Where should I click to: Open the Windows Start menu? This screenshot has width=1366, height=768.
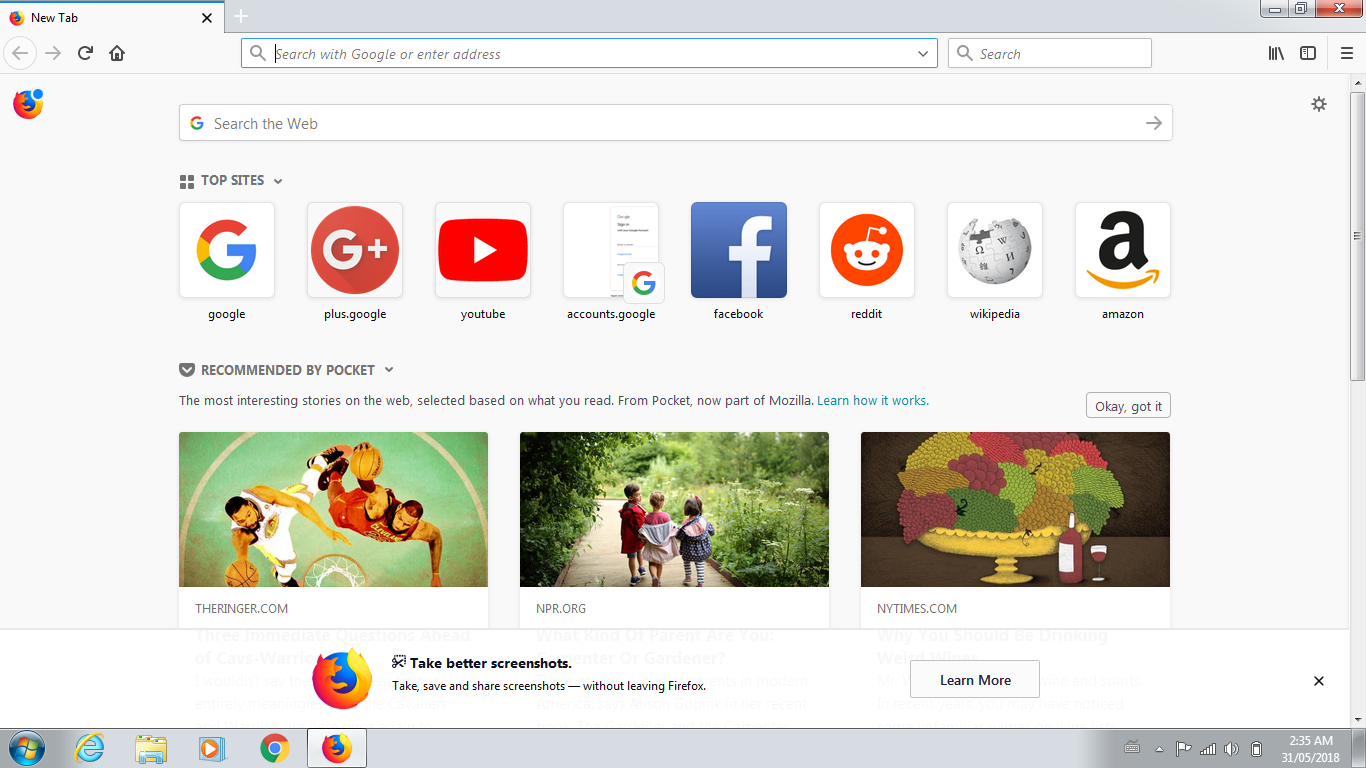tap(26, 748)
